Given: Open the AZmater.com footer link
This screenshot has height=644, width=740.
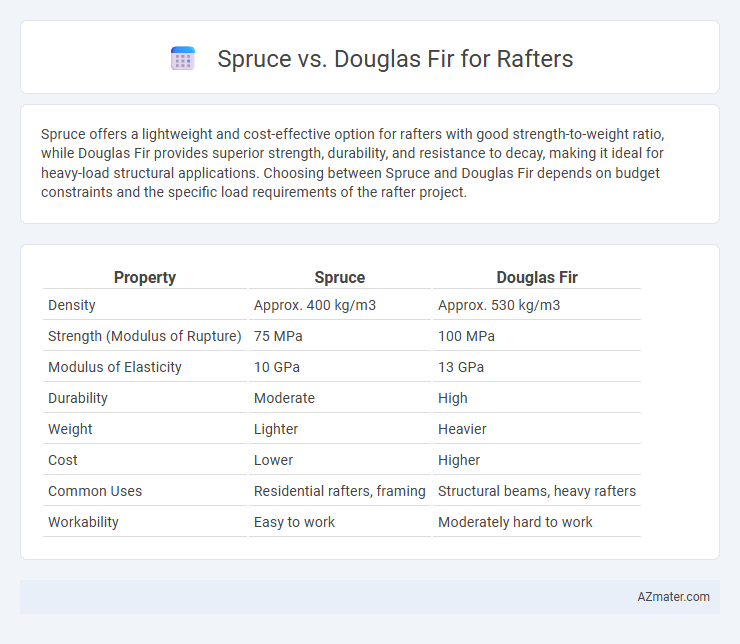Looking at the screenshot, I should click(673, 597).
